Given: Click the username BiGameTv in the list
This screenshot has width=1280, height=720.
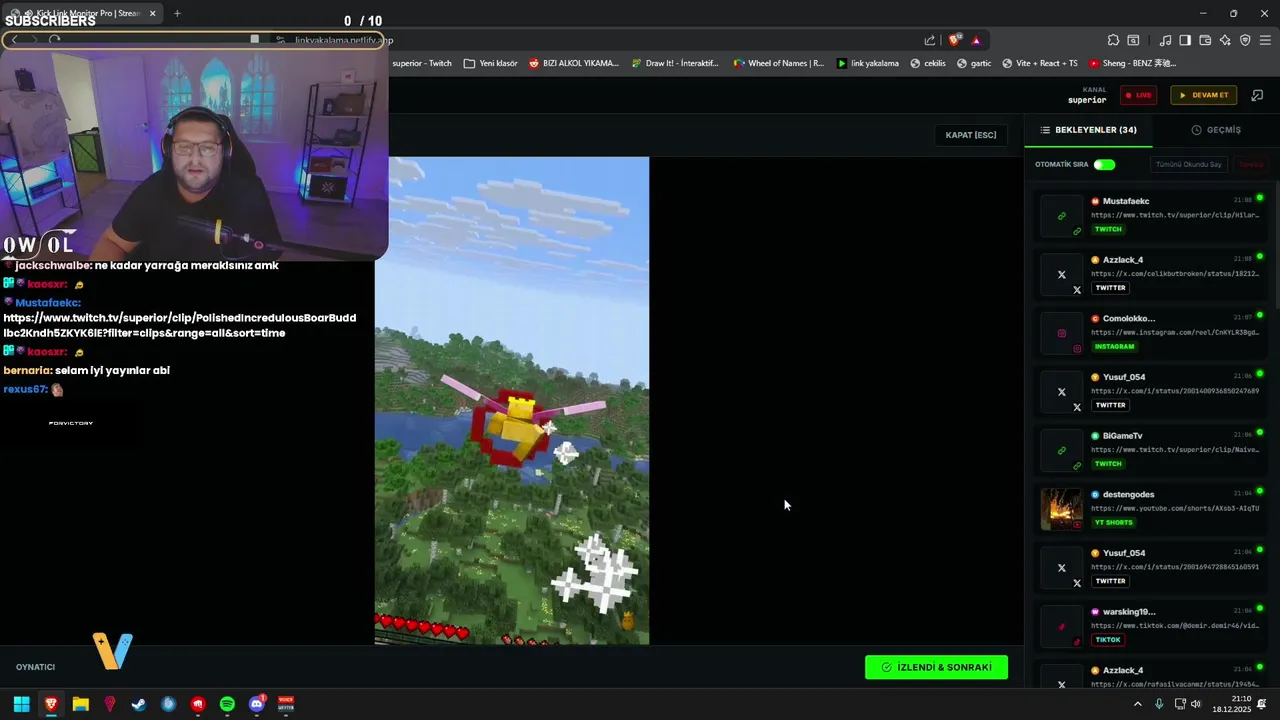Looking at the screenshot, I should [x=1122, y=436].
